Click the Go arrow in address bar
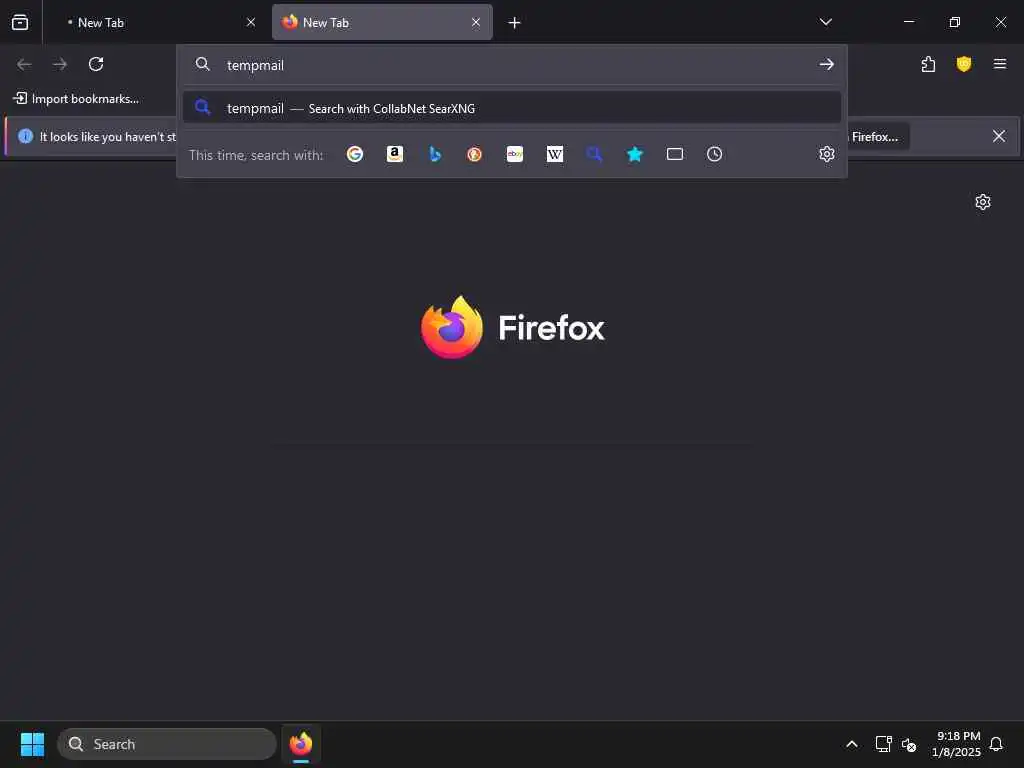 (827, 64)
